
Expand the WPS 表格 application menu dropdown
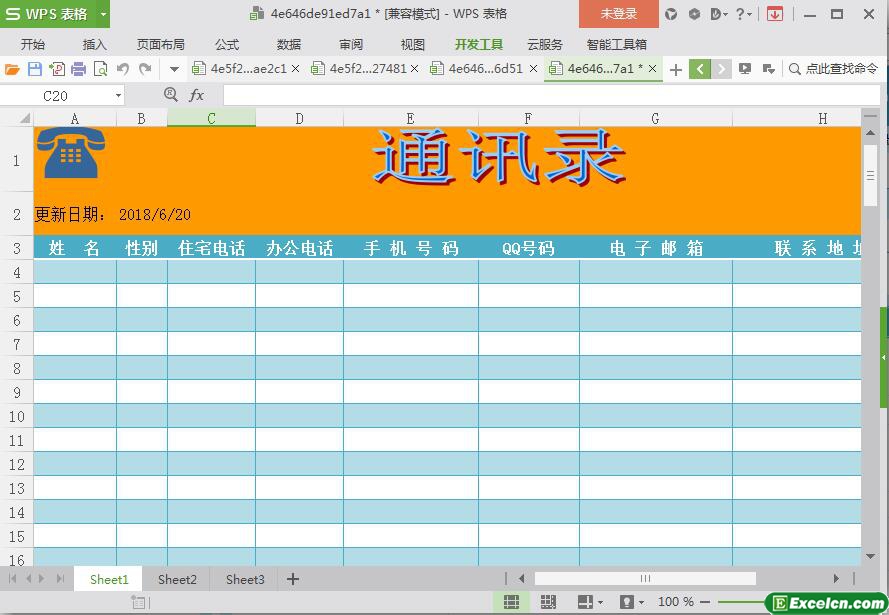[104, 14]
